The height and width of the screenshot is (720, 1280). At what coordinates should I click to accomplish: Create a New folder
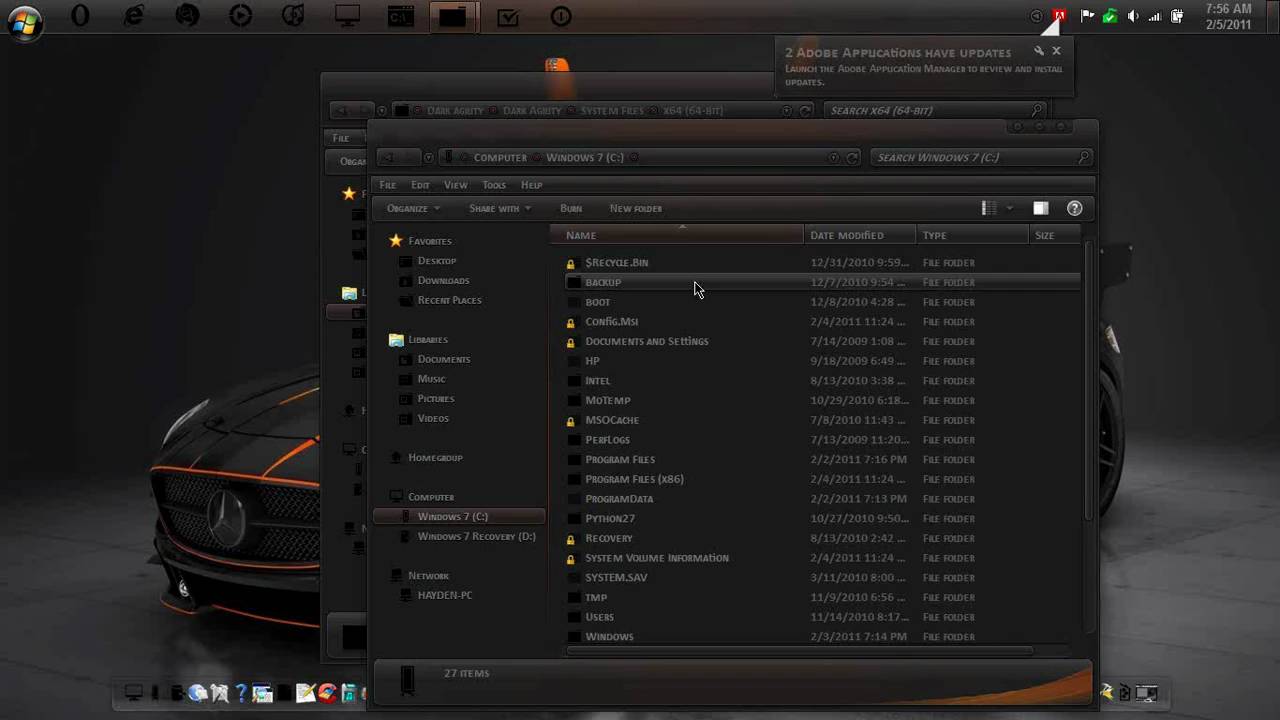point(636,208)
